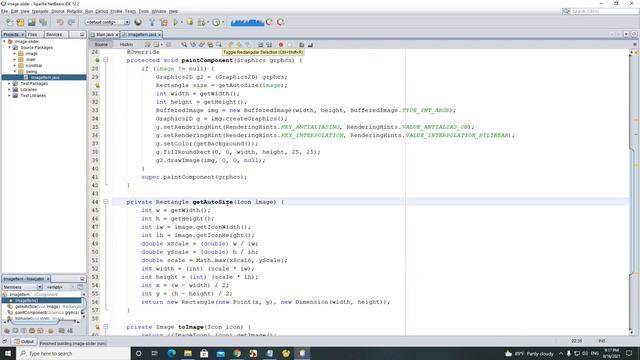
Task: Click the Save All toolbar icon
Action: pos(43,22)
